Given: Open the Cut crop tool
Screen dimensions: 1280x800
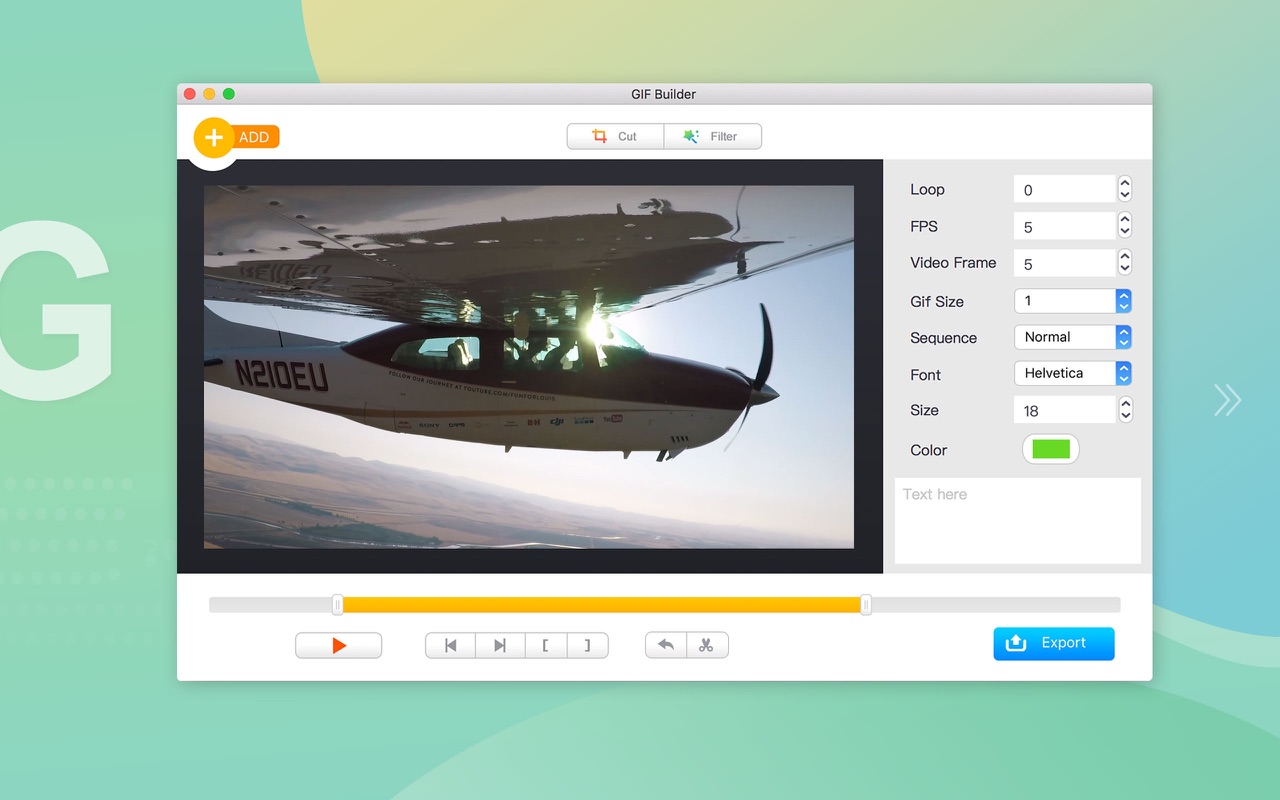Looking at the screenshot, I should (615, 136).
